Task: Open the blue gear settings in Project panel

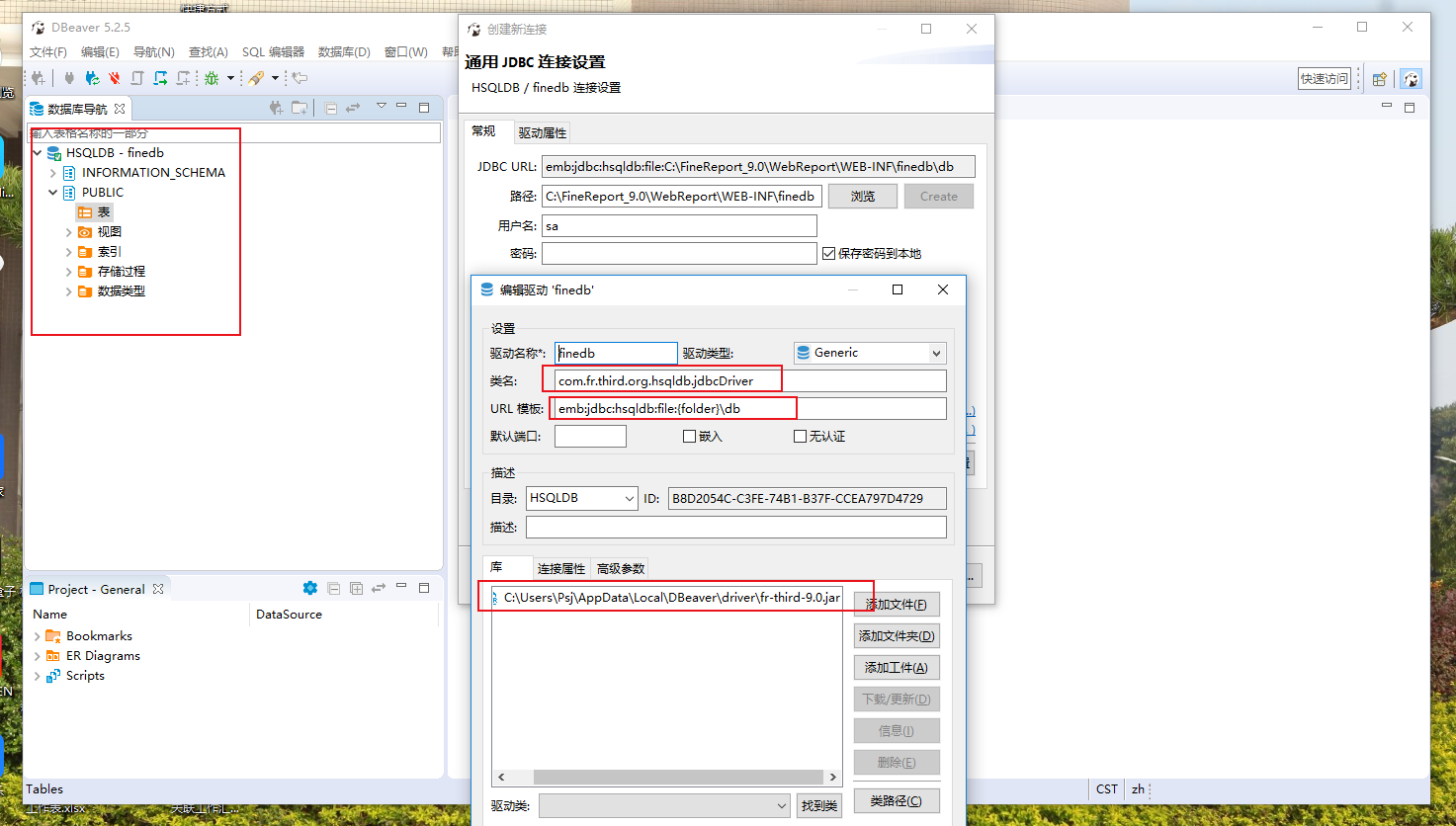Action: (310, 588)
